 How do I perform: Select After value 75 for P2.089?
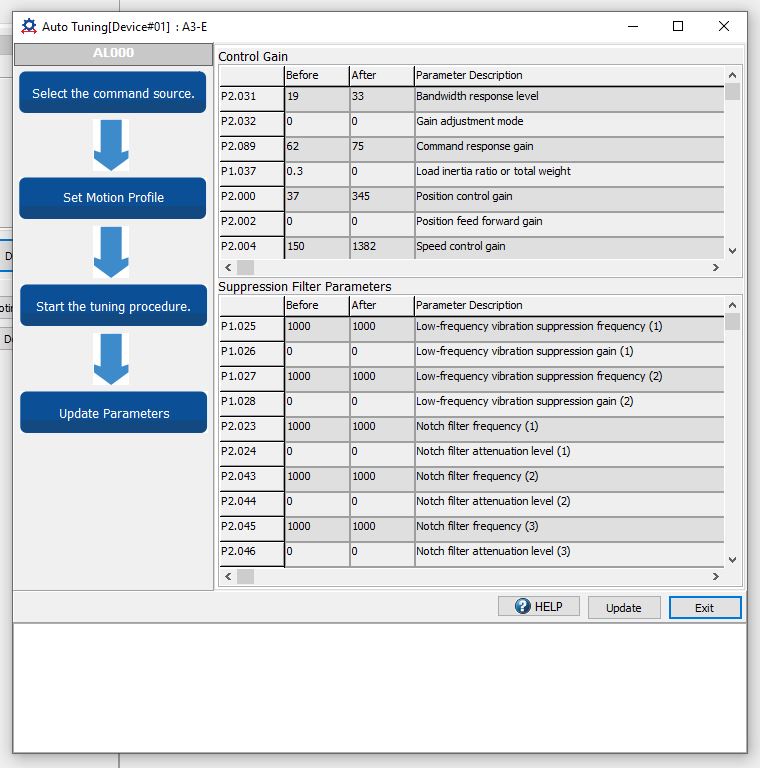pyautogui.click(x=381, y=148)
